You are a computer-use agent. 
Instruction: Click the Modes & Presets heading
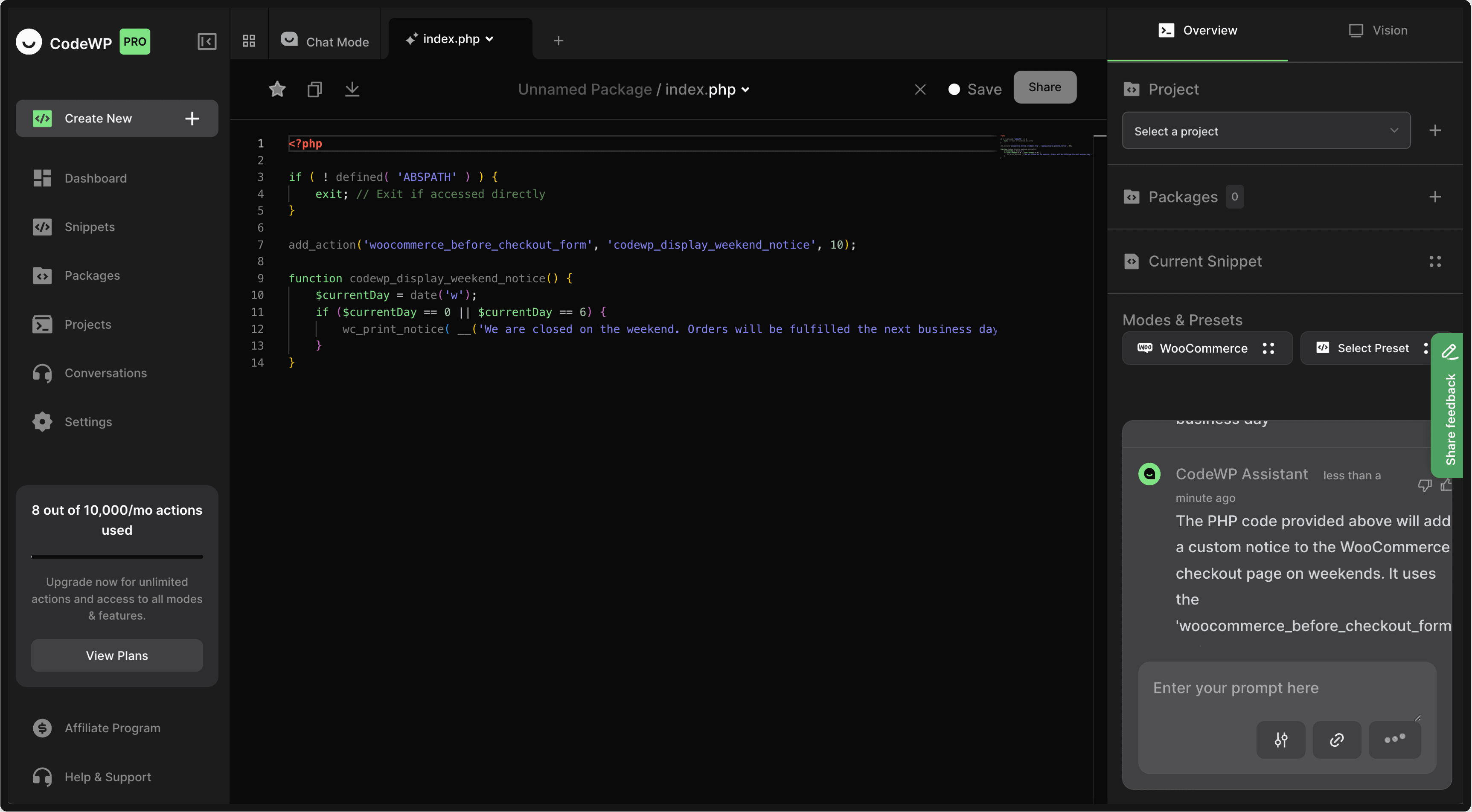pos(1182,320)
